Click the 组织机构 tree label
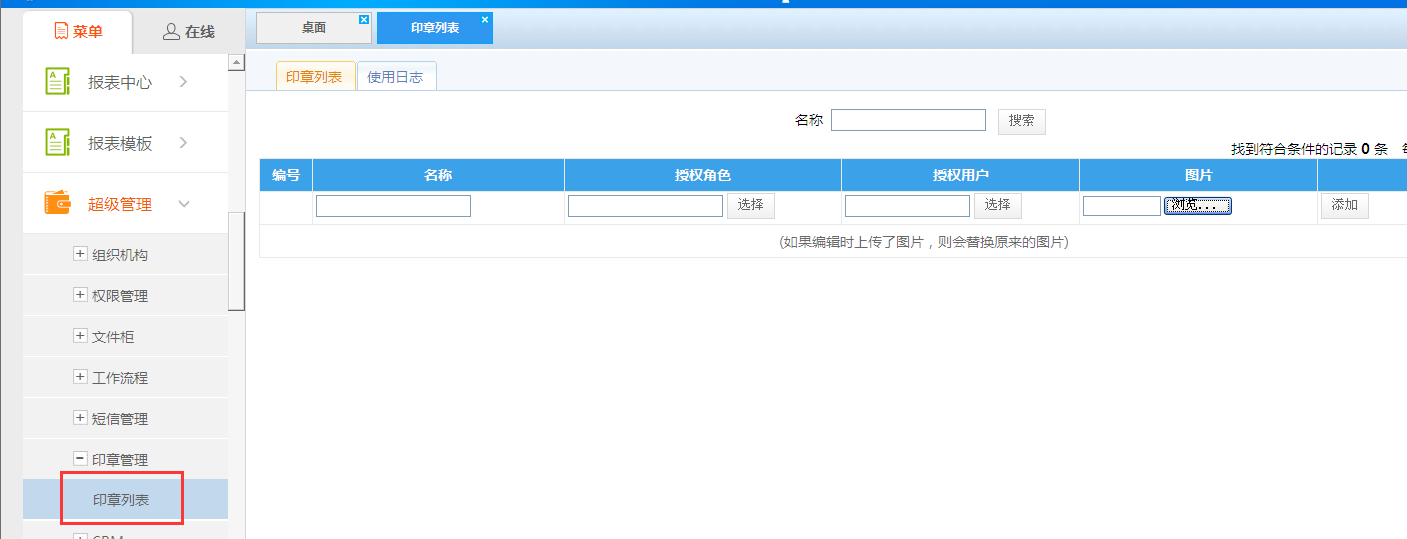The width and height of the screenshot is (1407, 539). coord(120,255)
